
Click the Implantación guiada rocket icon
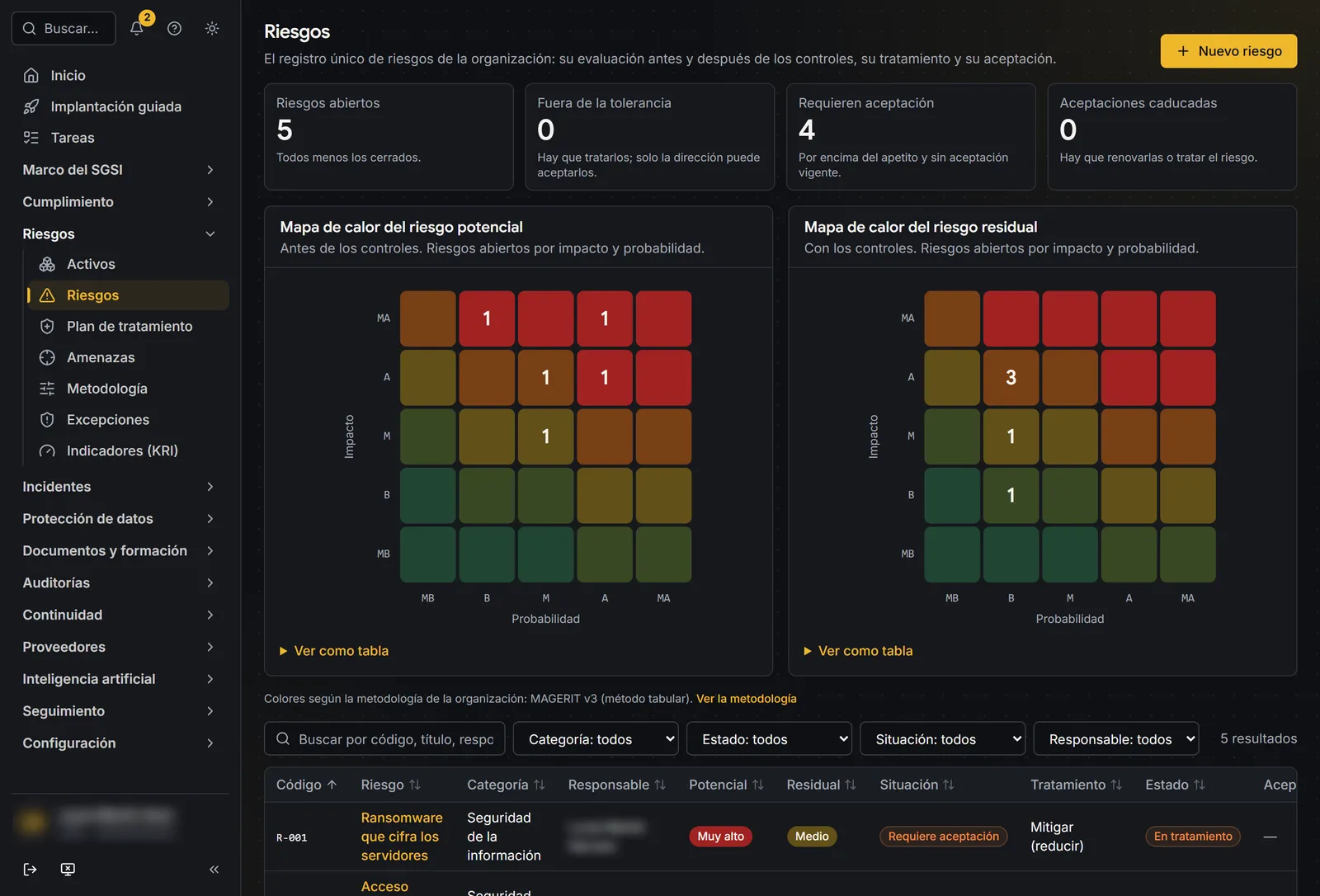coord(31,106)
